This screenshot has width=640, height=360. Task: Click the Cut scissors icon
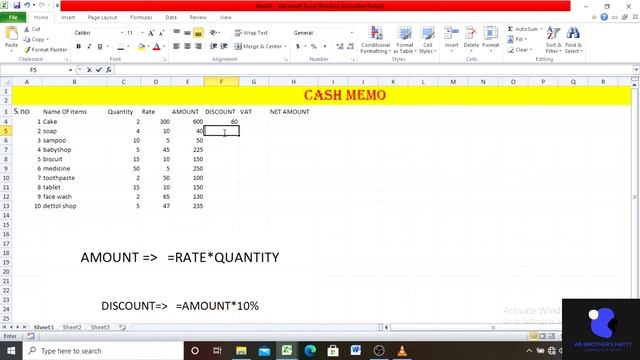(27, 29)
